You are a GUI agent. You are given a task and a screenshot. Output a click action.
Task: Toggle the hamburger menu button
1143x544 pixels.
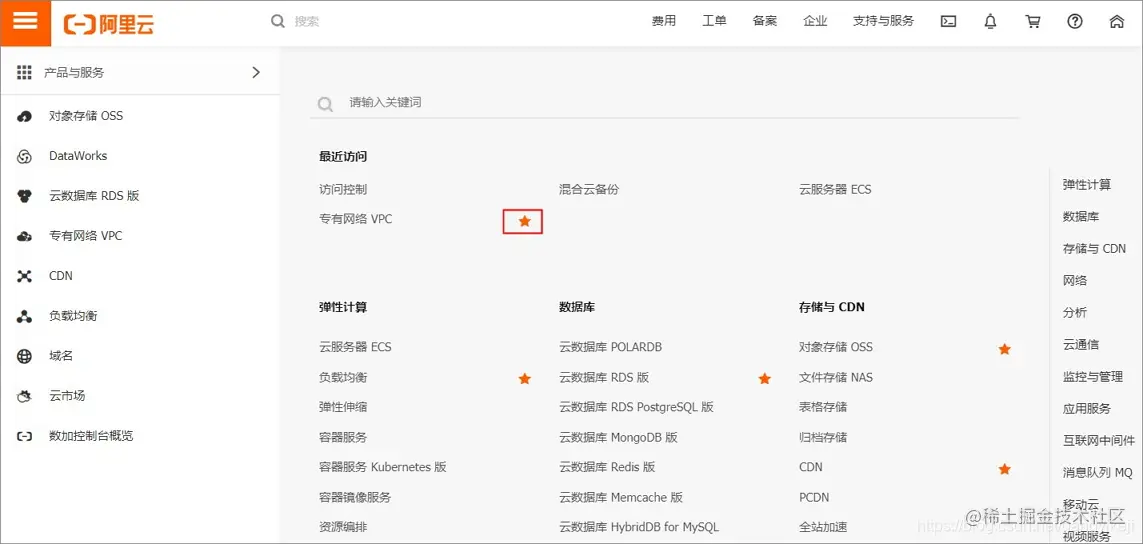tap(26, 21)
